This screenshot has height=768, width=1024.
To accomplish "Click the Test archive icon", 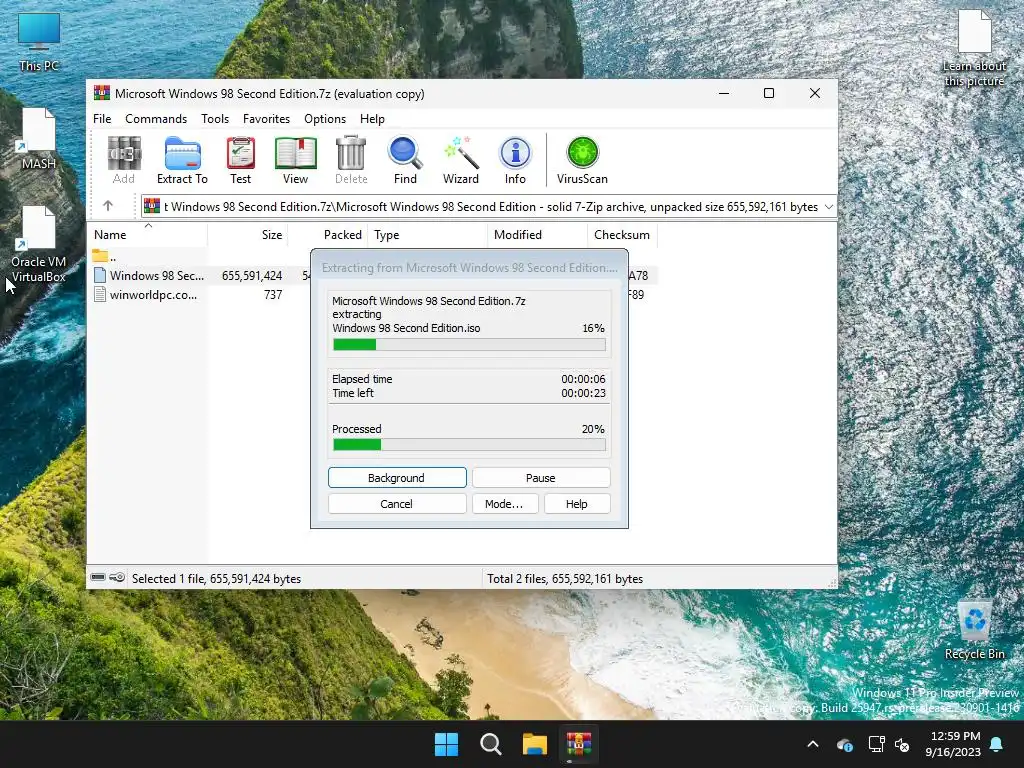I will (240, 153).
